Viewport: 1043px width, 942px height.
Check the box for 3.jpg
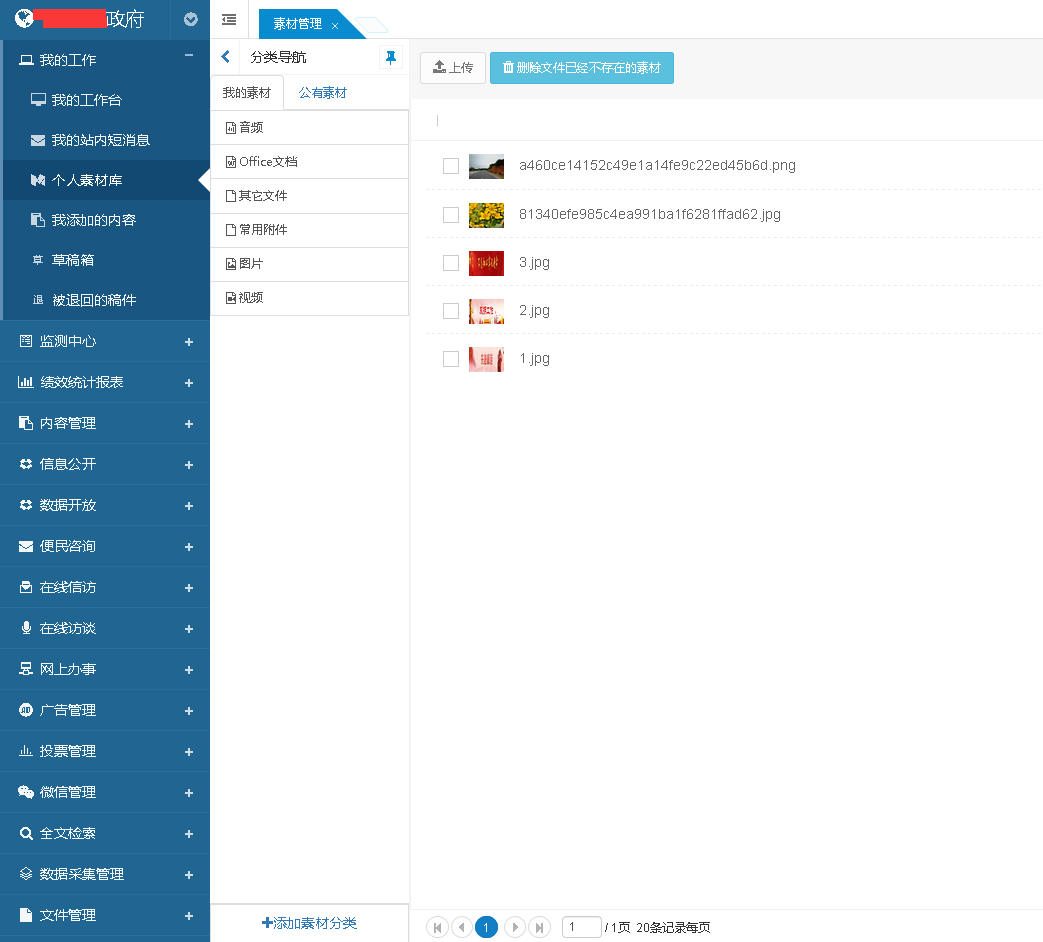tap(451, 263)
